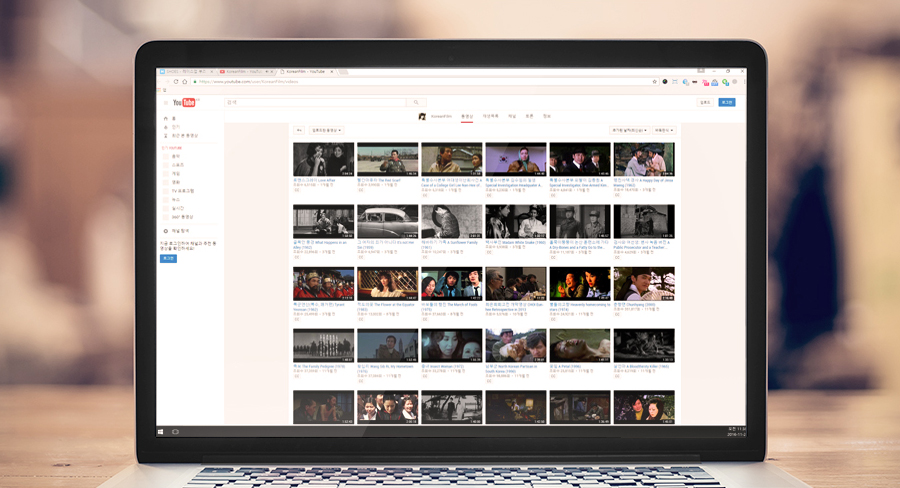Open the Love Affair video thumbnail

(x=324, y=160)
